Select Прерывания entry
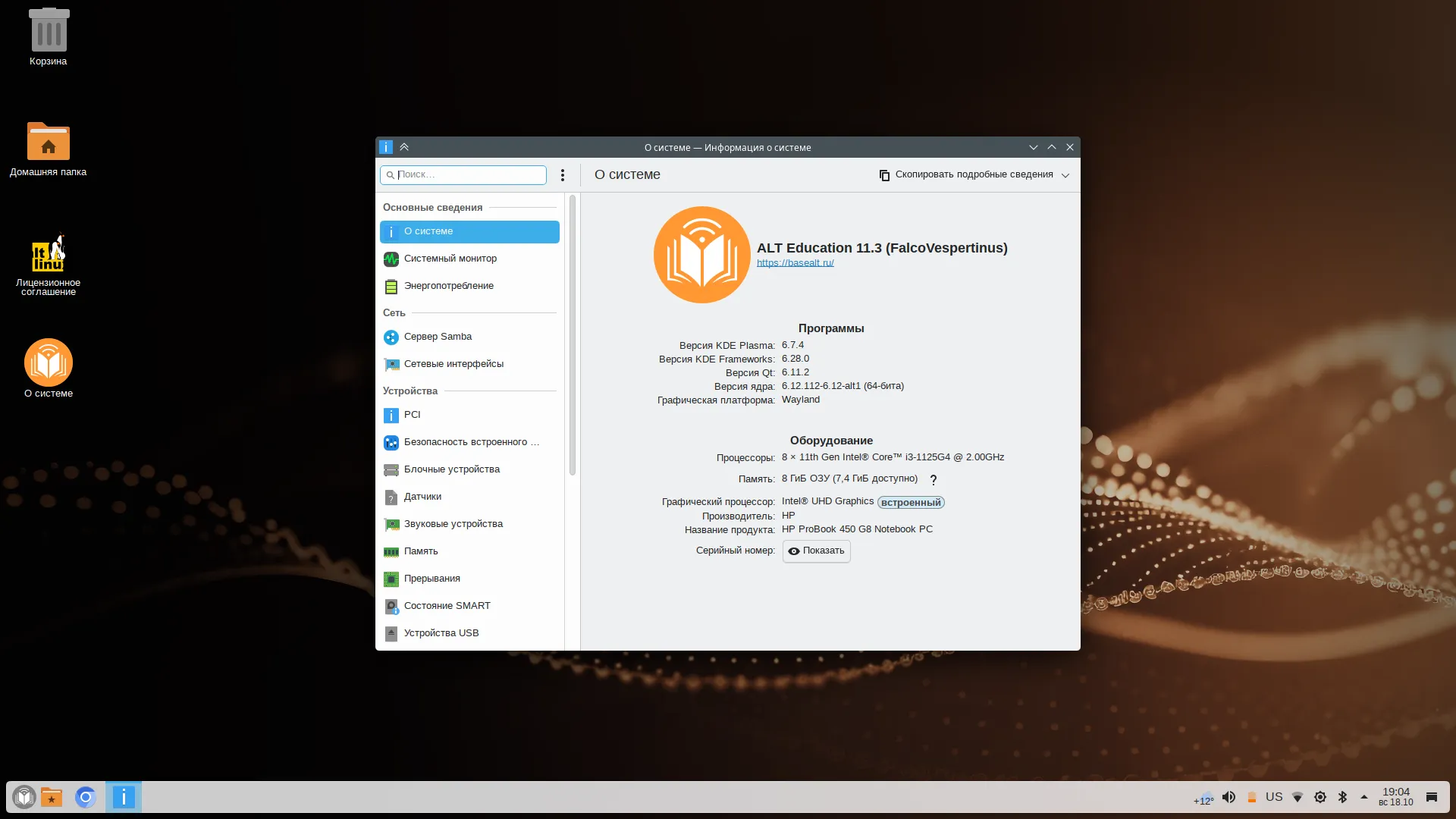Image resolution: width=1456 pixels, height=819 pixels. tap(469, 579)
